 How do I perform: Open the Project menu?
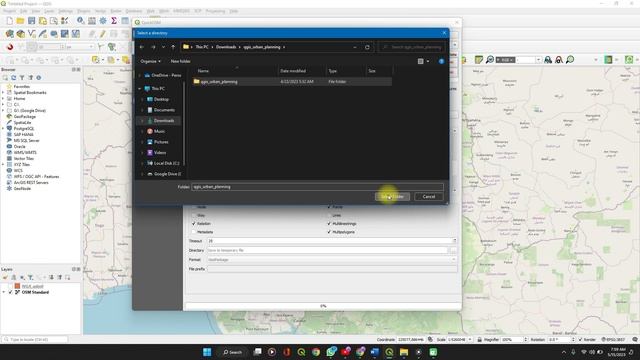[x=9, y=11]
